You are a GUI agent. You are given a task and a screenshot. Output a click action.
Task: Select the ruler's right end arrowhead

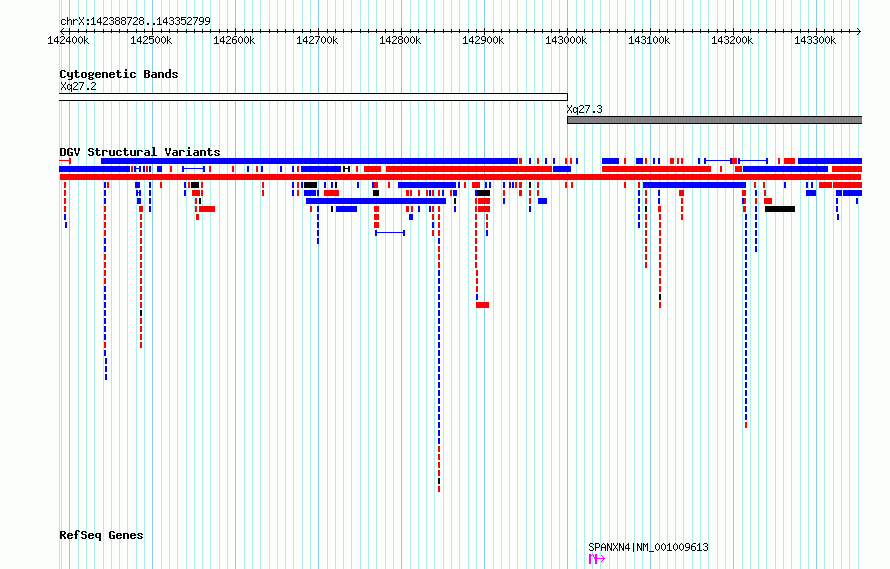tap(859, 31)
